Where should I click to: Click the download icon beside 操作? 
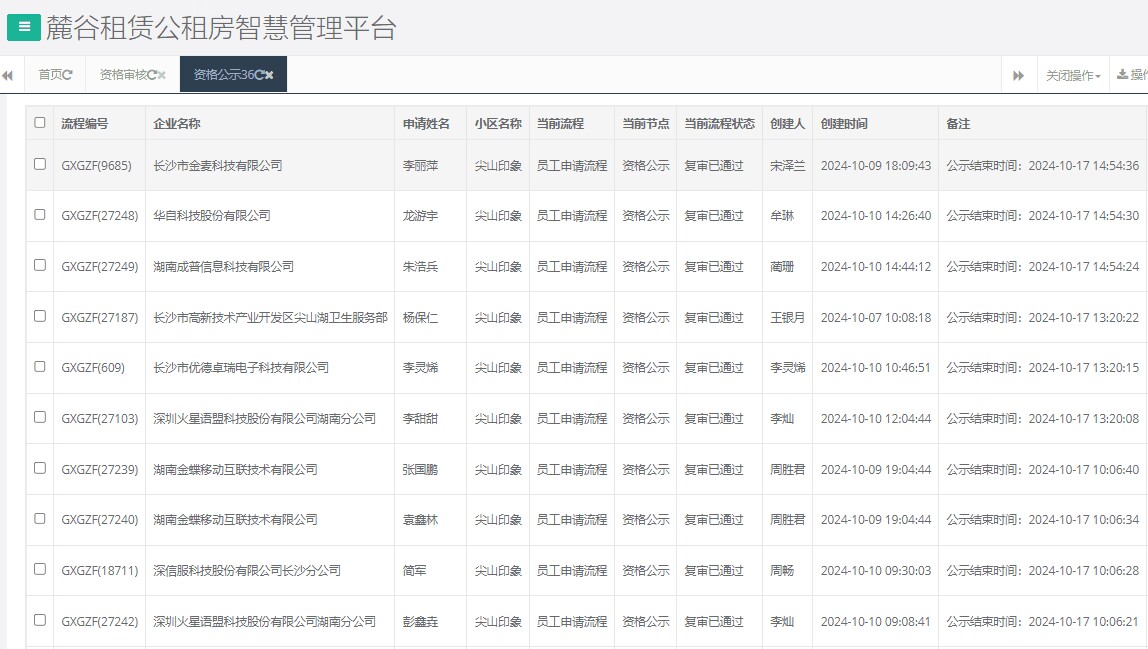pyautogui.click(x=1122, y=74)
